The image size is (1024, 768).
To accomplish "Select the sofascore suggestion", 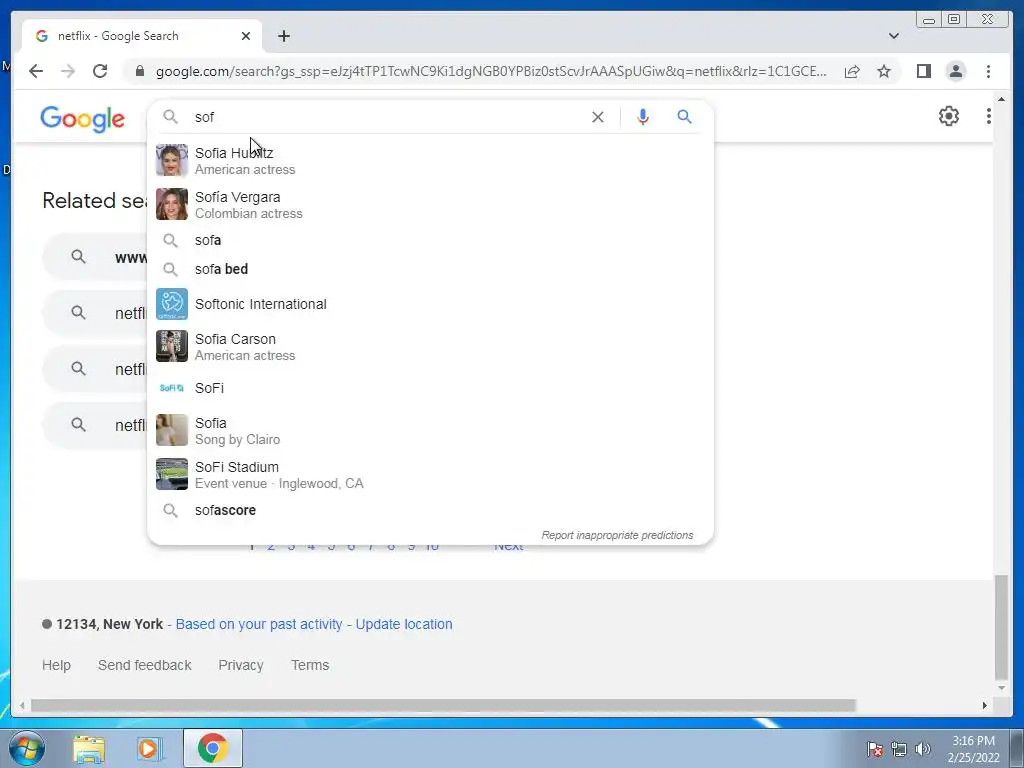I will (431, 510).
